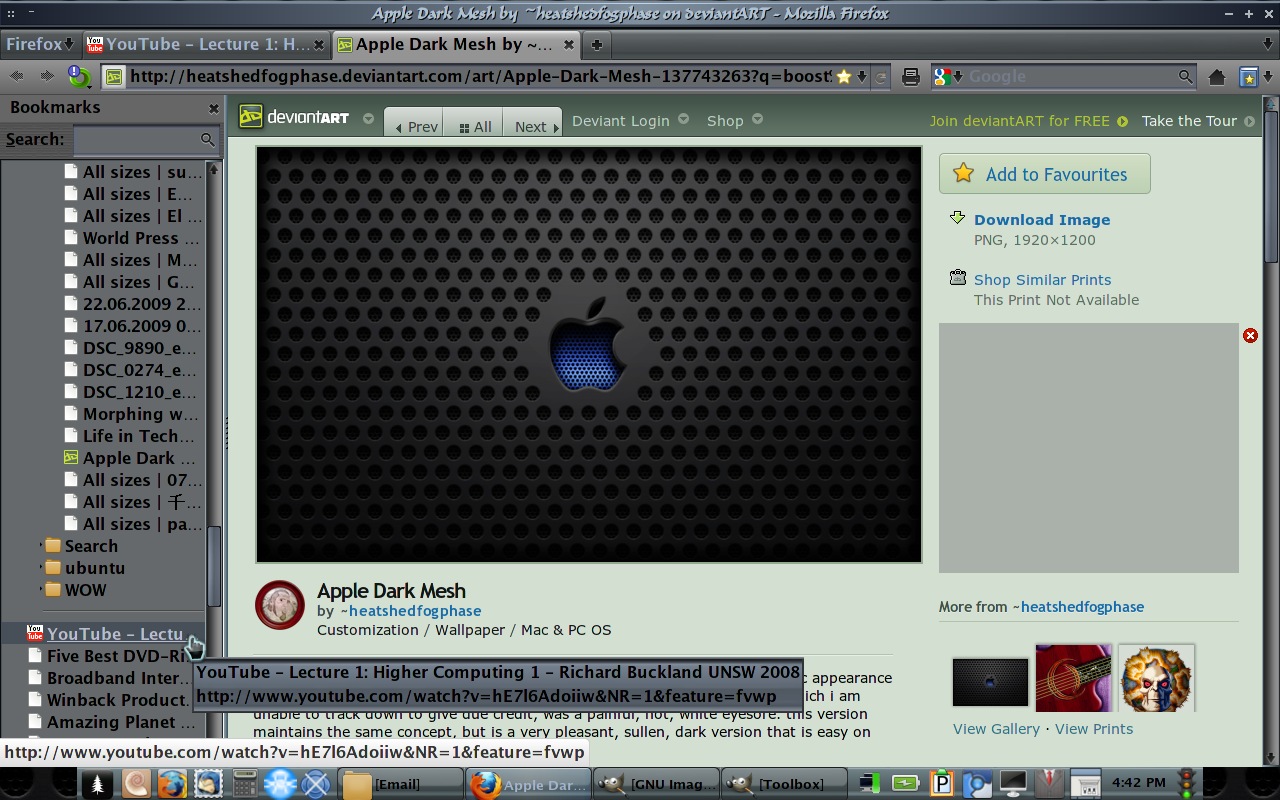The image size is (1280, 800).
Task: Click the monitor tray icon
Action: click(1012, 783)
